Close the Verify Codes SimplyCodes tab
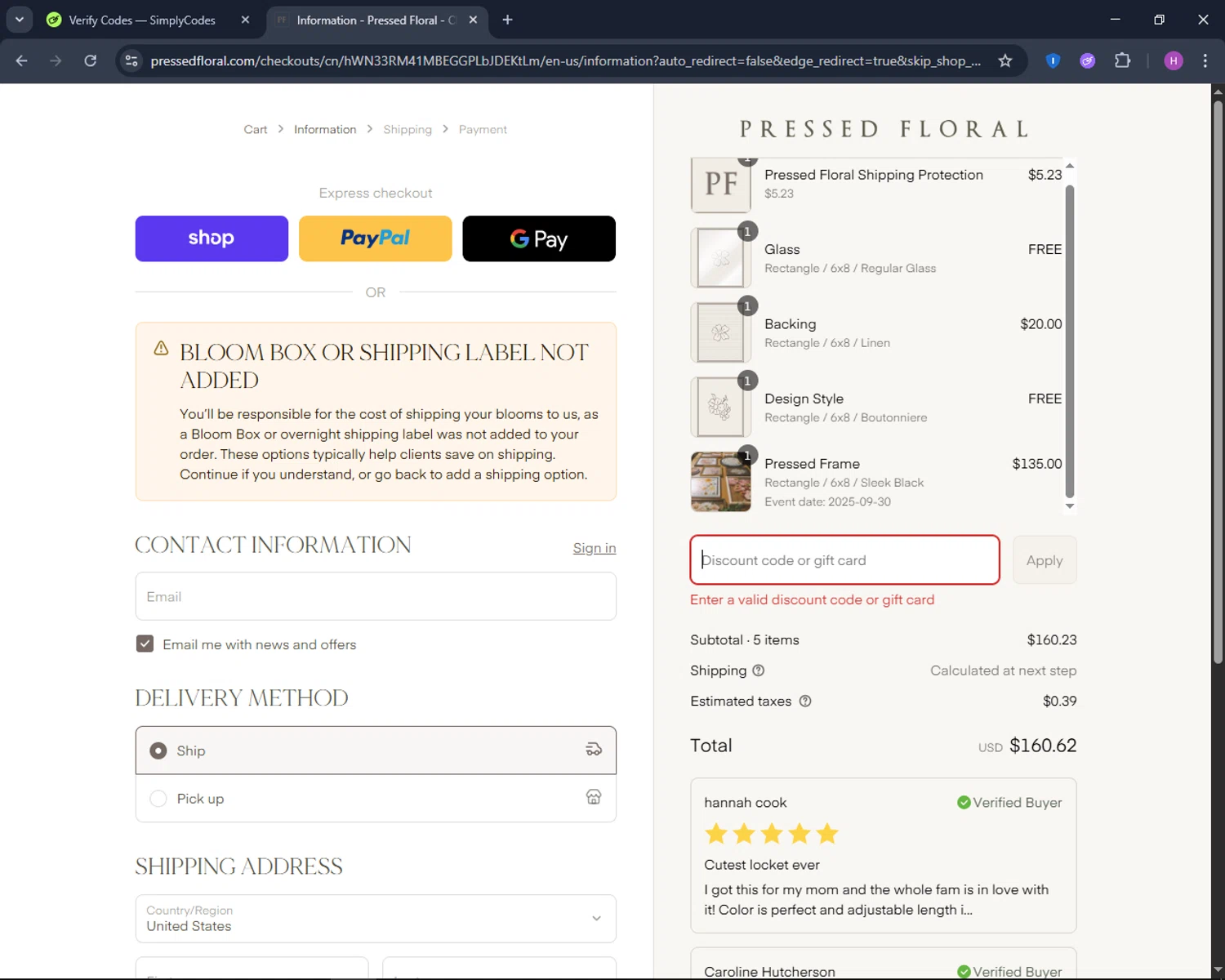Image resolution: width=1225 pixels, height=980 pixels. [x=245, y=20]
